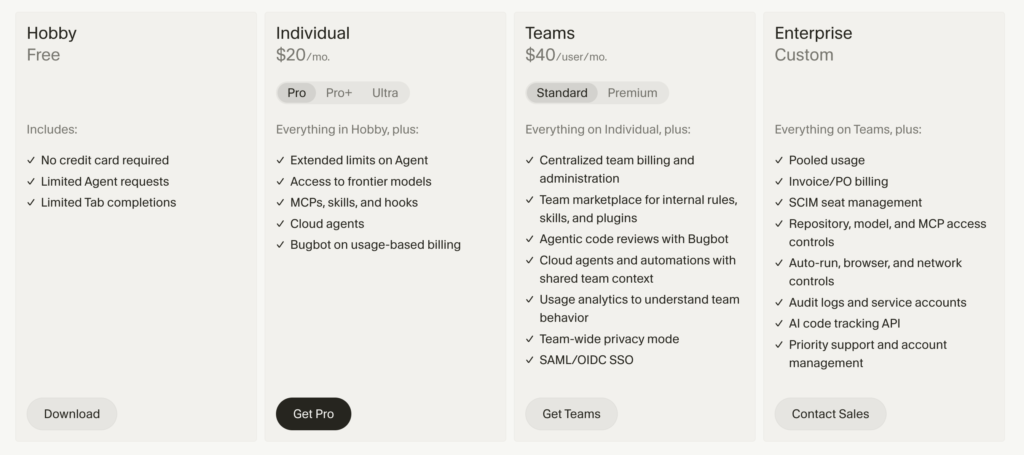
Task: Switch to the Ultra tier option
Action: (x=385, y=93)
